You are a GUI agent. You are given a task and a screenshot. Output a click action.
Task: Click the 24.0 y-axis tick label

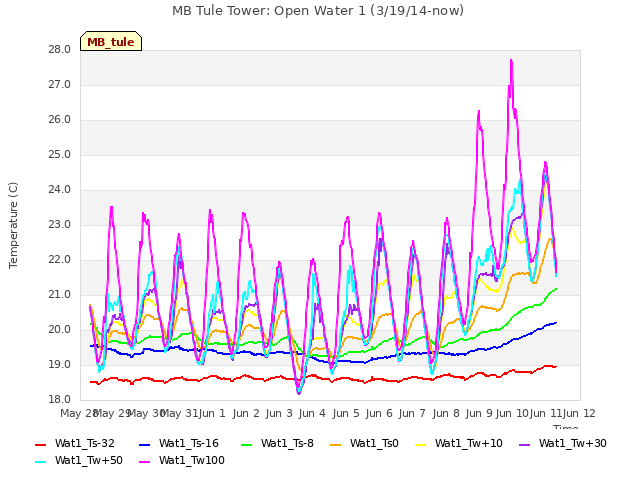[x=60, y=190]
